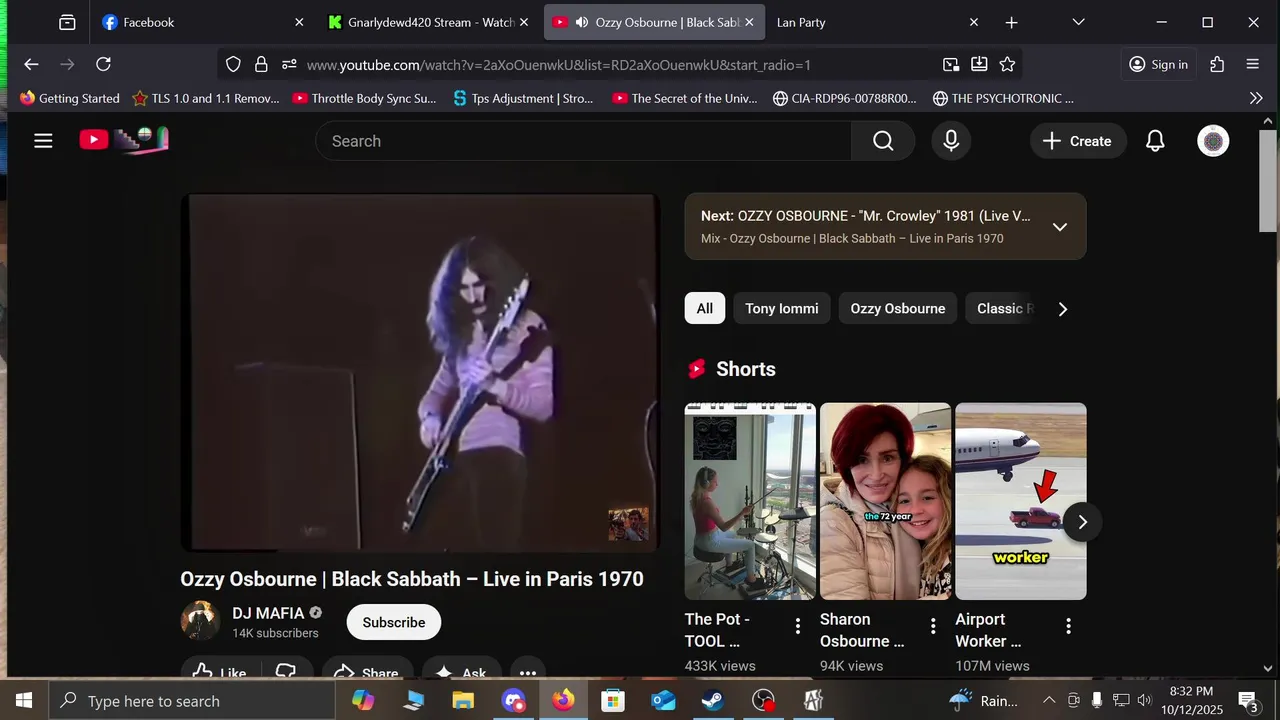Switch to the Facebook tab

tap(204, 22)
